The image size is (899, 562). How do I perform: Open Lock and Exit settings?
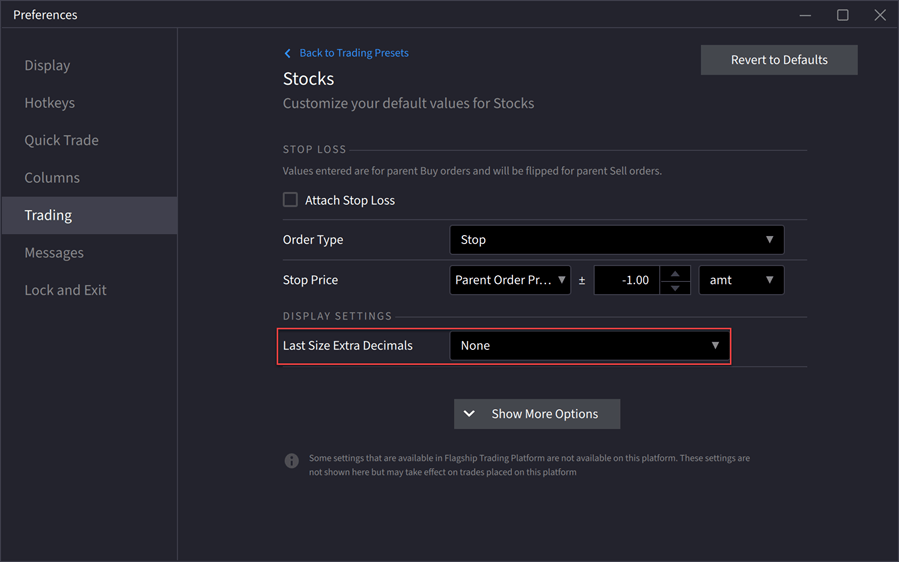click(65, 290)
